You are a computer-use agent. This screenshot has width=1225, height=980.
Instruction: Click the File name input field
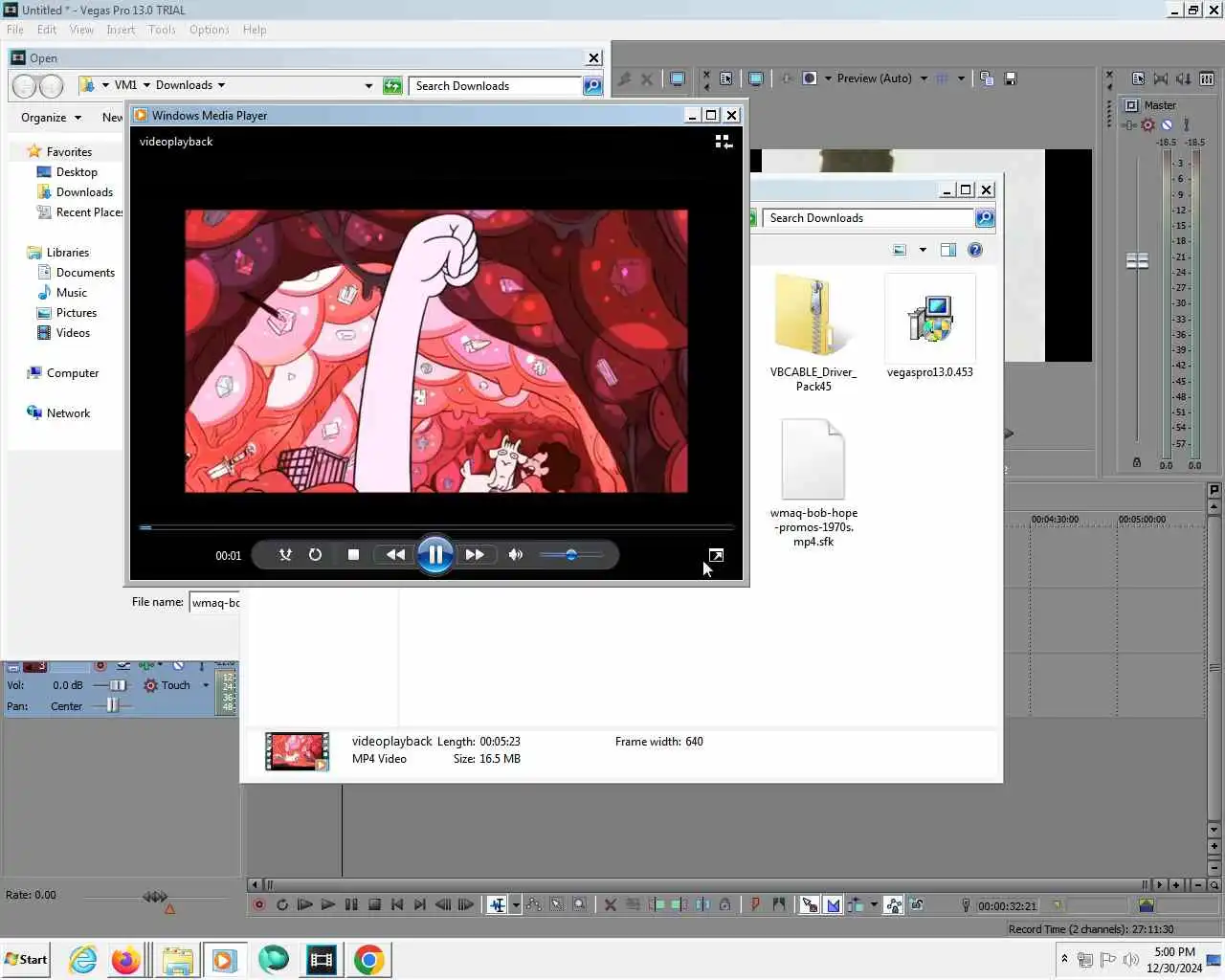click(x=214, y=602)
